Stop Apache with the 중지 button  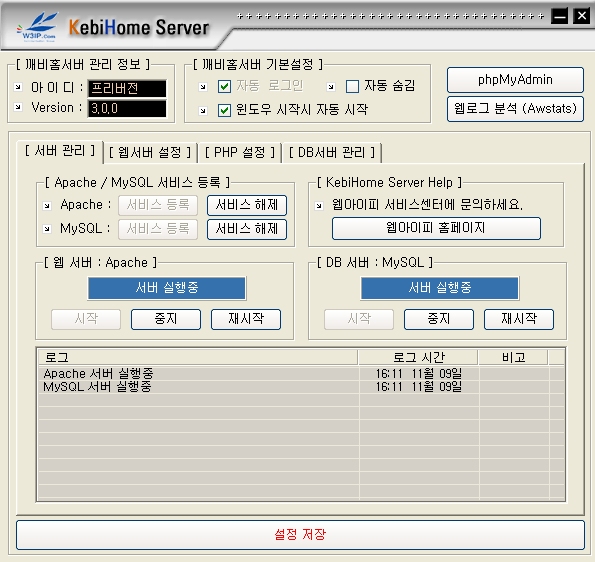click(x=166, y=319)
